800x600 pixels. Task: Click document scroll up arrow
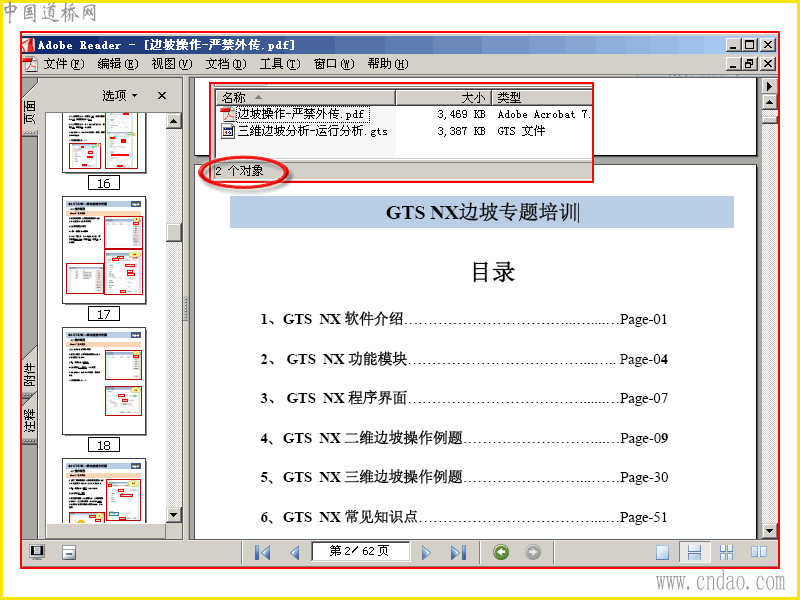point(769,102)
